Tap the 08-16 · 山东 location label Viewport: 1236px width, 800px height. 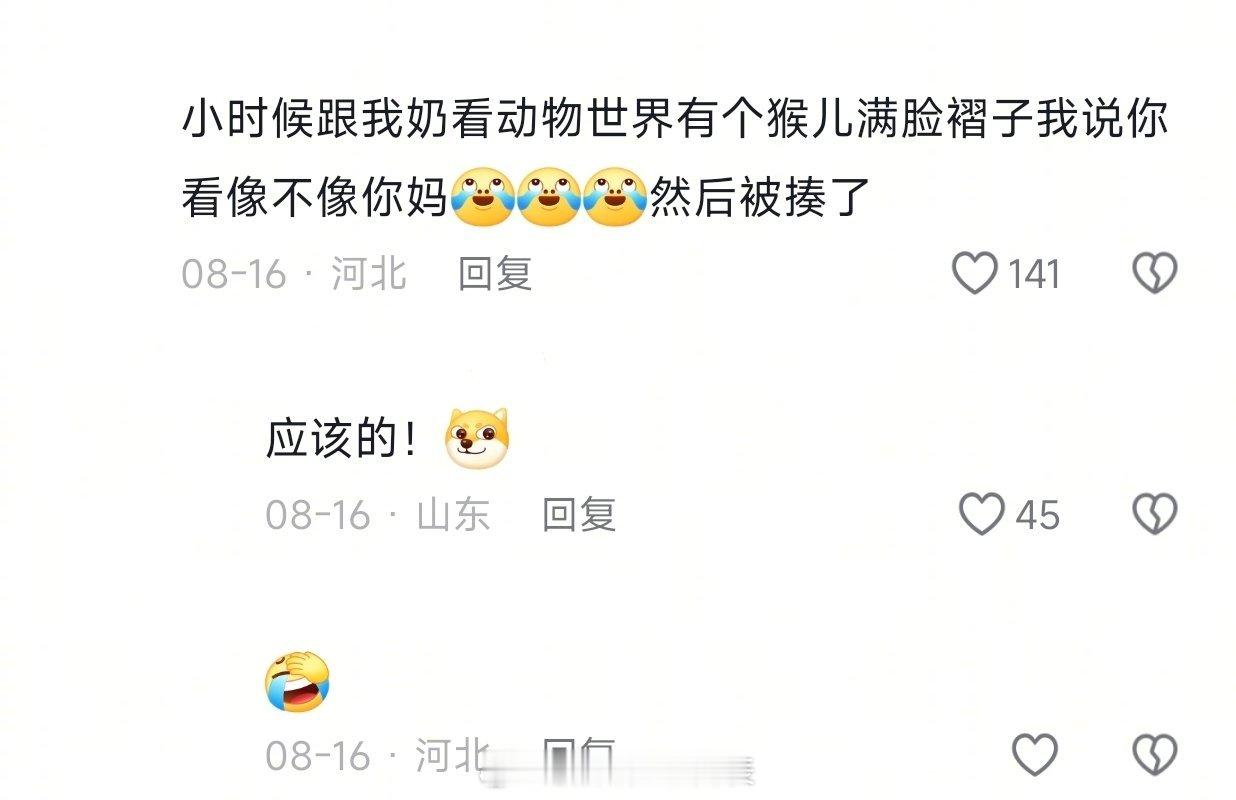coord(378,514)
